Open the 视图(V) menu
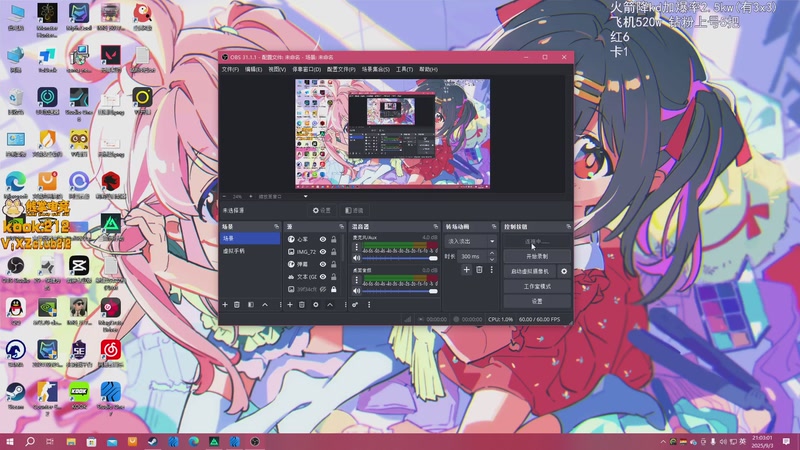 pyautogui.click(x=277, y=69)
